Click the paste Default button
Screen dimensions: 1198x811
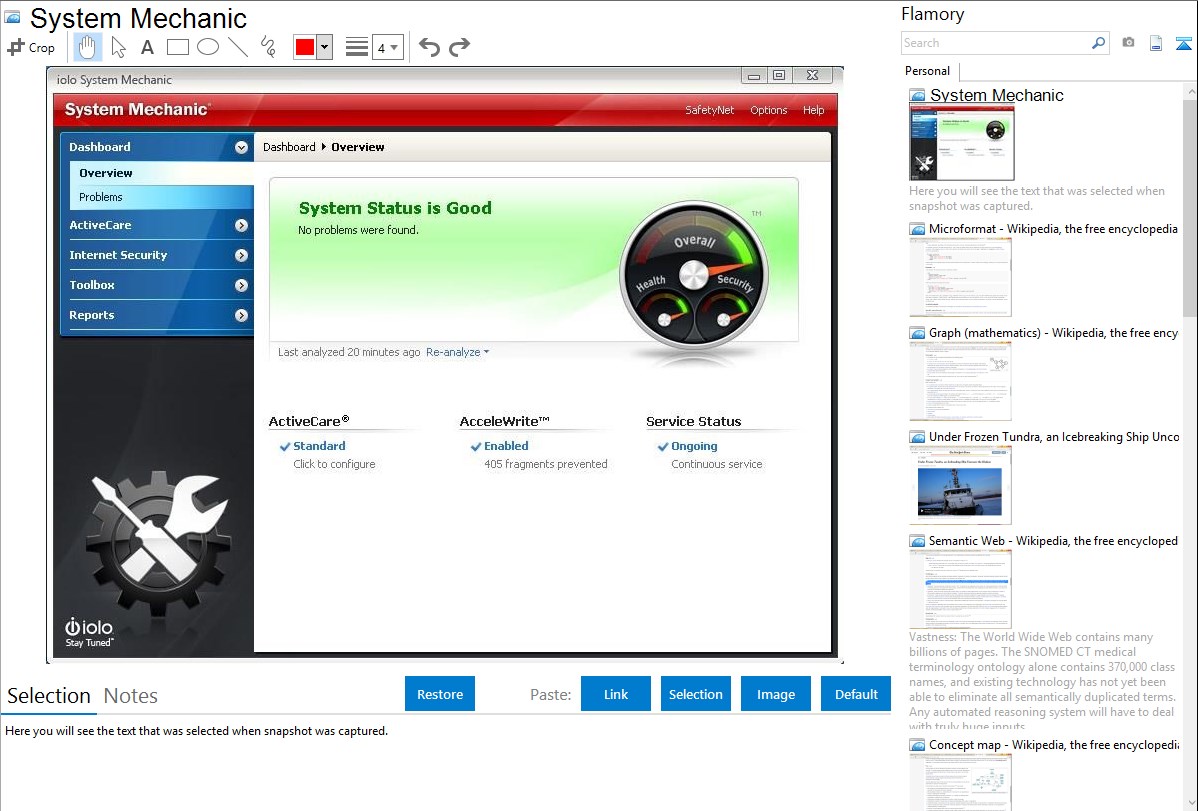[856, 694]
